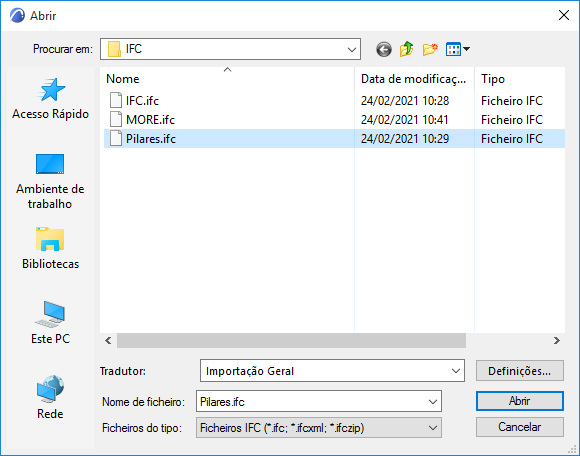Click the Abrir button
Image resolution: width=580 pixels, height=456 pixels.
coord(520,401)
